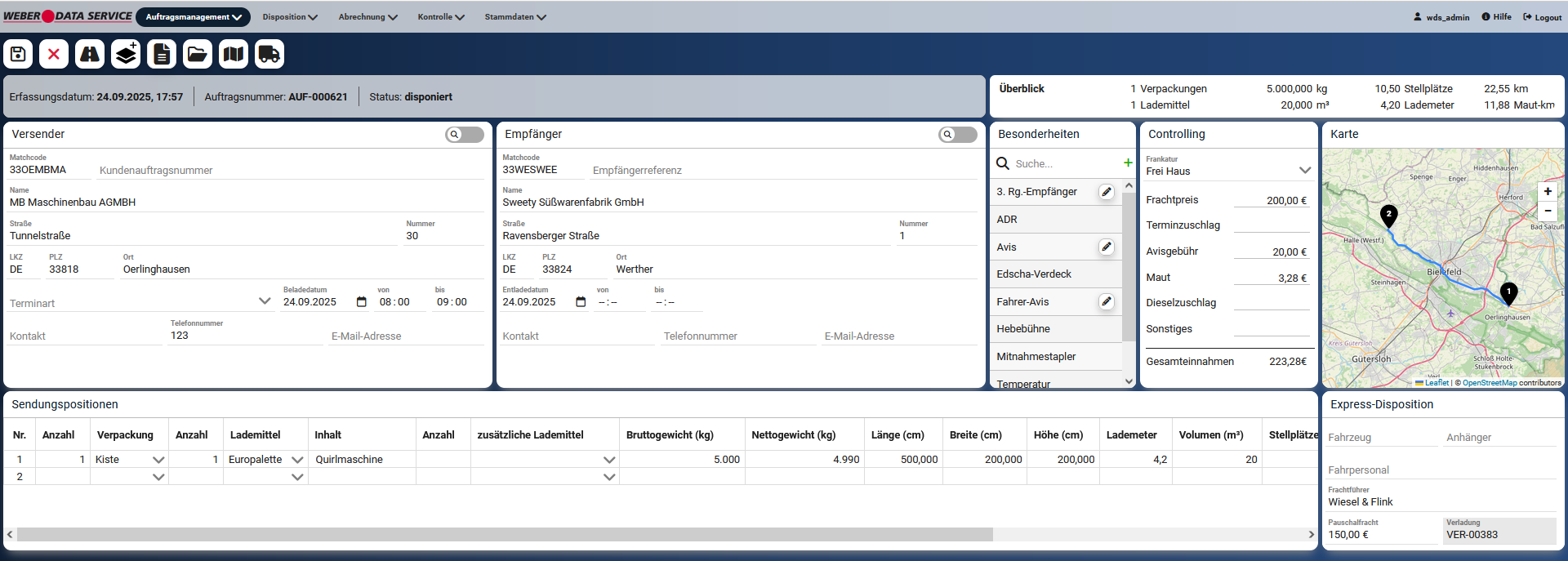This screenshot has height=561, width=1568.
Task: Open the Terminart dropdown
Action: coord(265,301)
